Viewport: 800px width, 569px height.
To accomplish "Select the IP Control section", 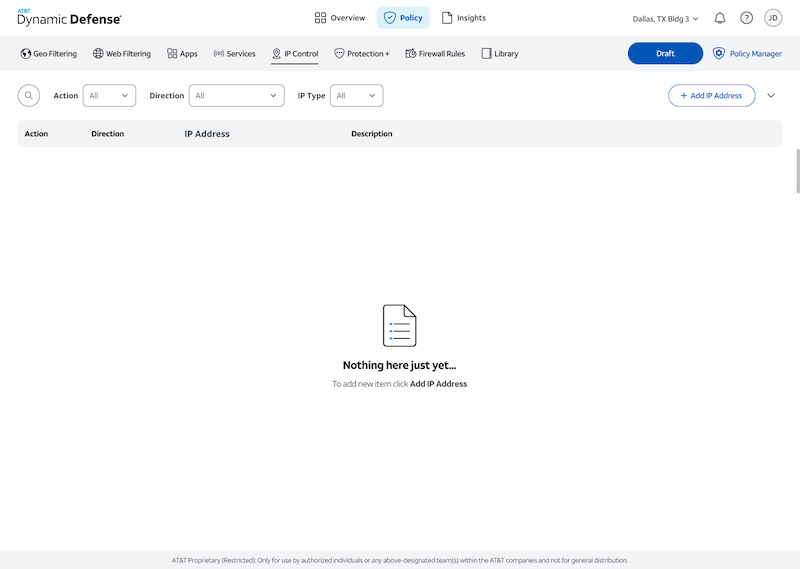I will click(x=295, y=54).
